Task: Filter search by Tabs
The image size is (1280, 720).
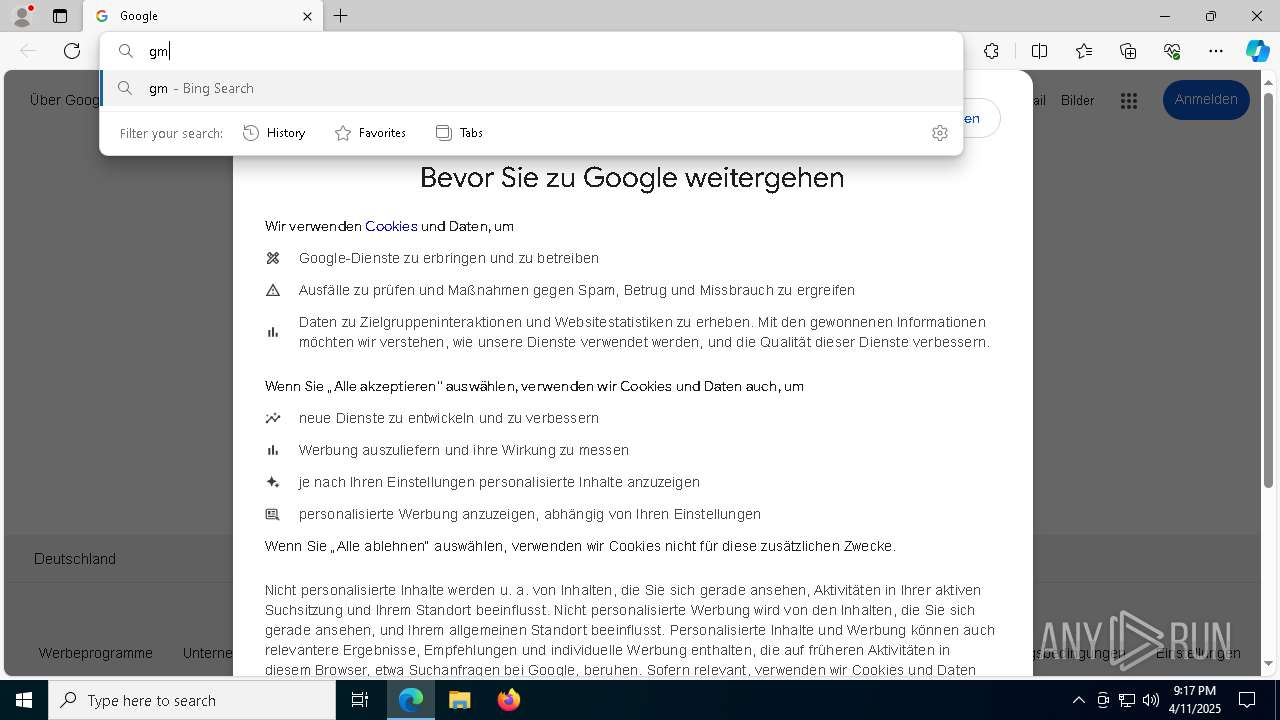Action: click(x=459, y=133)
